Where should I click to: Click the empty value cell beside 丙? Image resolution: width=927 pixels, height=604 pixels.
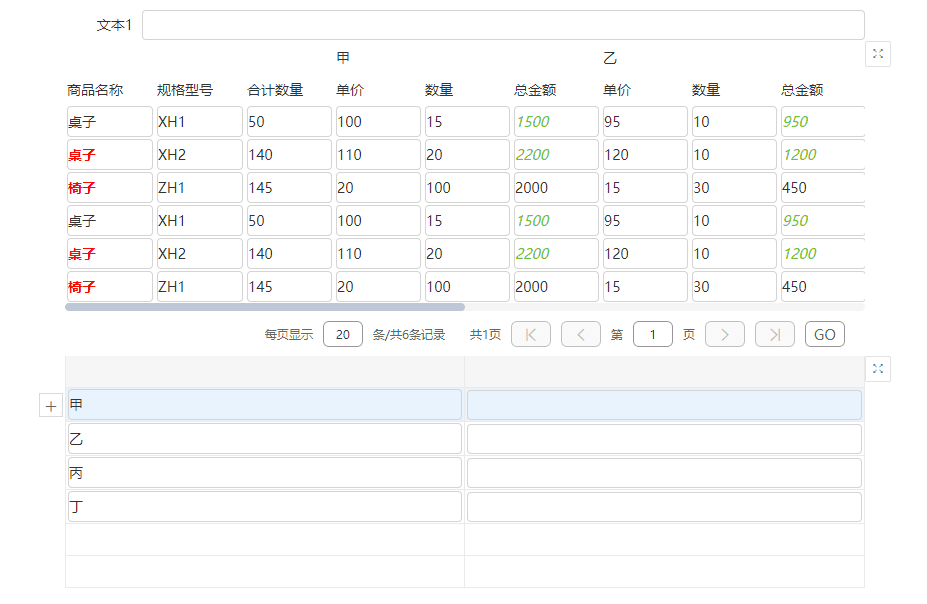[x=665, y=473]
